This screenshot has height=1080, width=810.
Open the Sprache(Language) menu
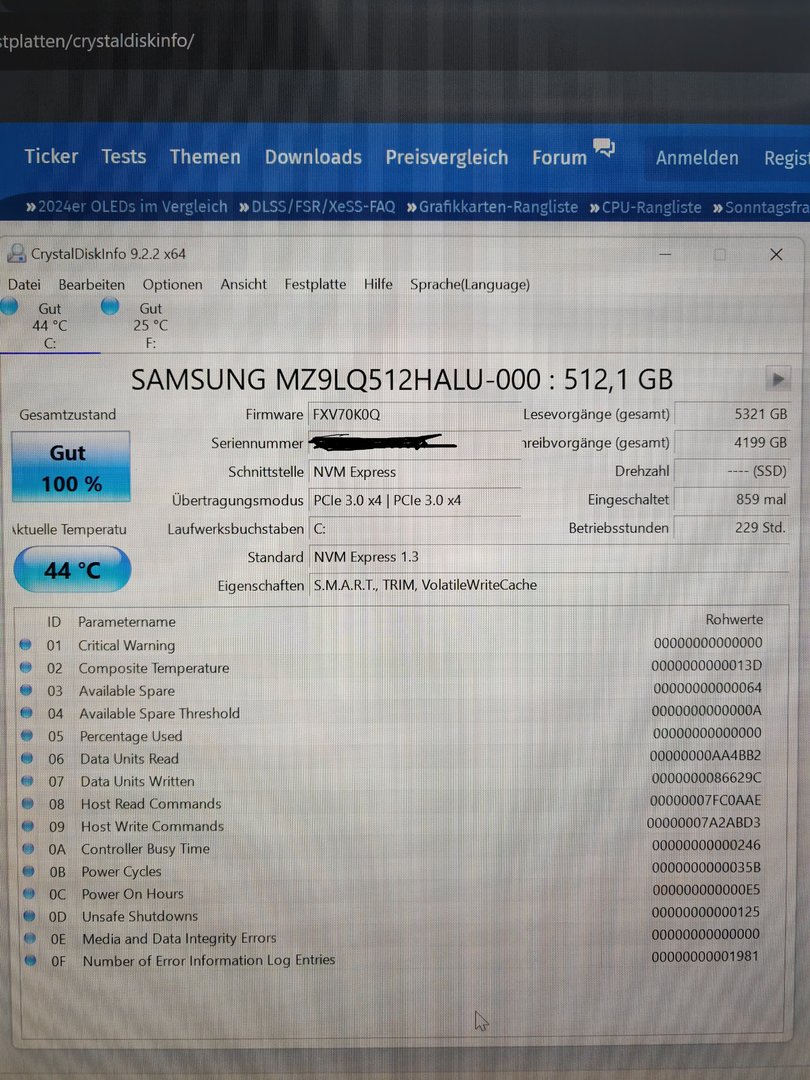click(x=470, y=284)
